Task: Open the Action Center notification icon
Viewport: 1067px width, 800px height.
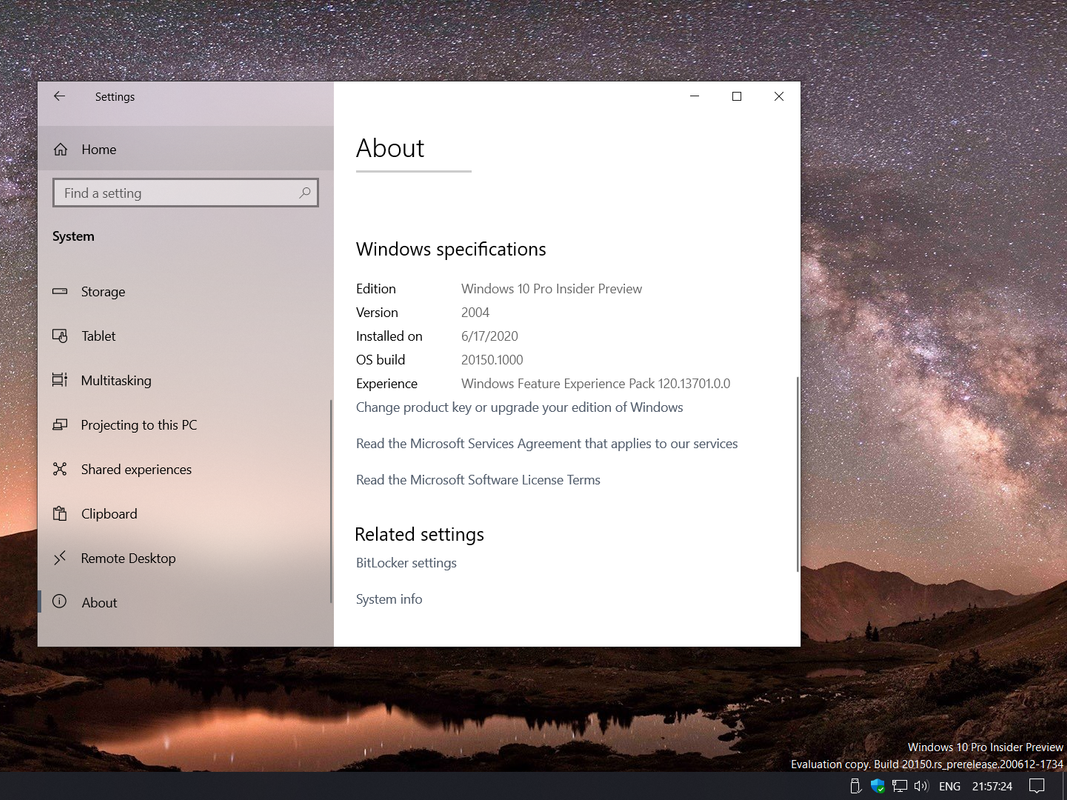Action: [1036, 786]
